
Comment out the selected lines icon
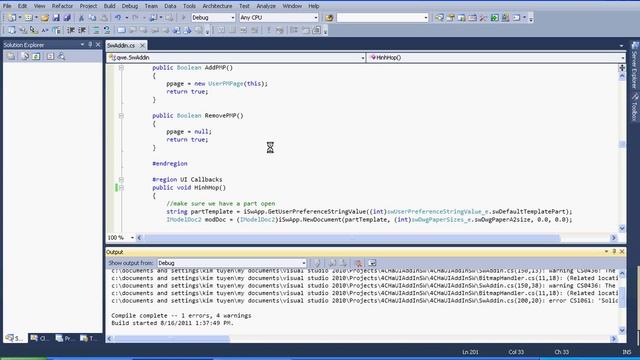[95, 30]
